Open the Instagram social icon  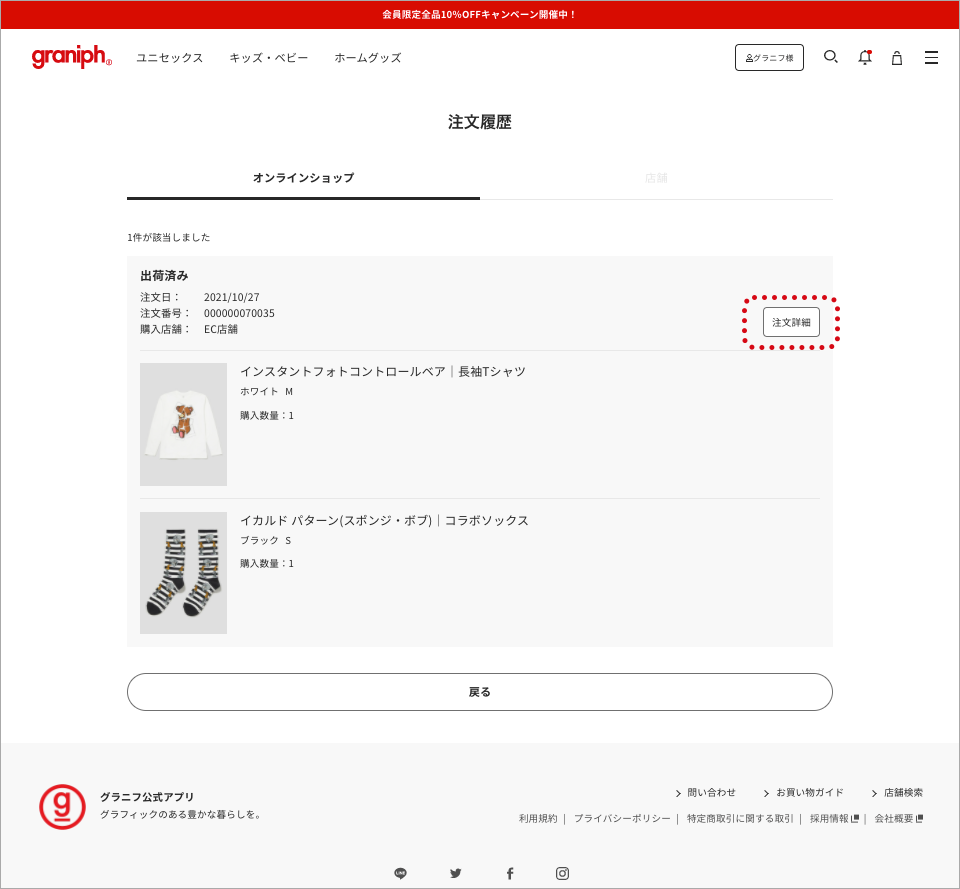click(563, 874)
